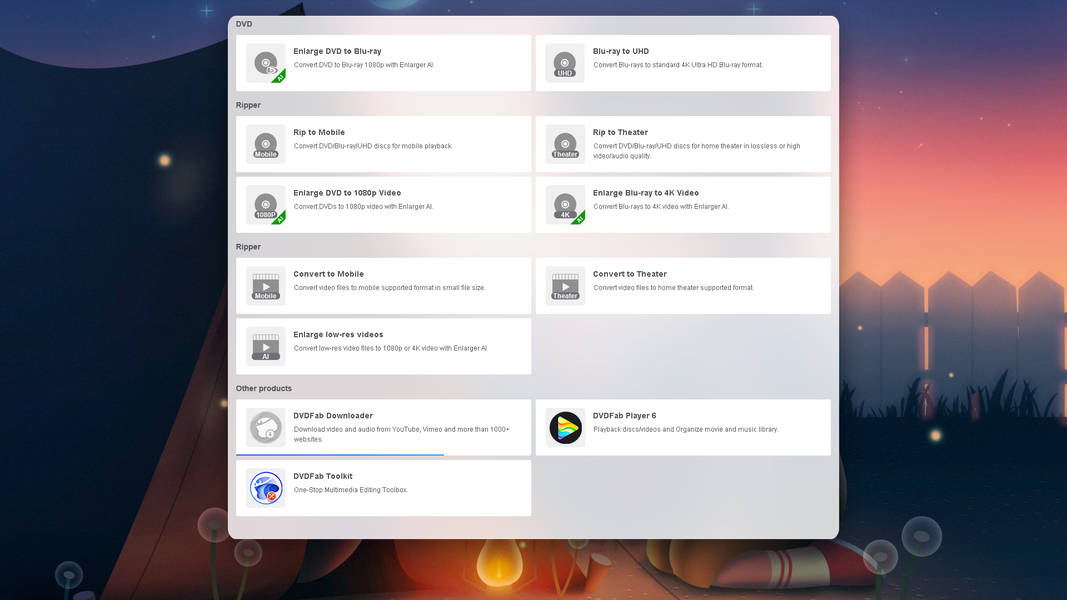Select Enlarge low-res videos title
This screenshot has height=600, width=1067.
338,334
